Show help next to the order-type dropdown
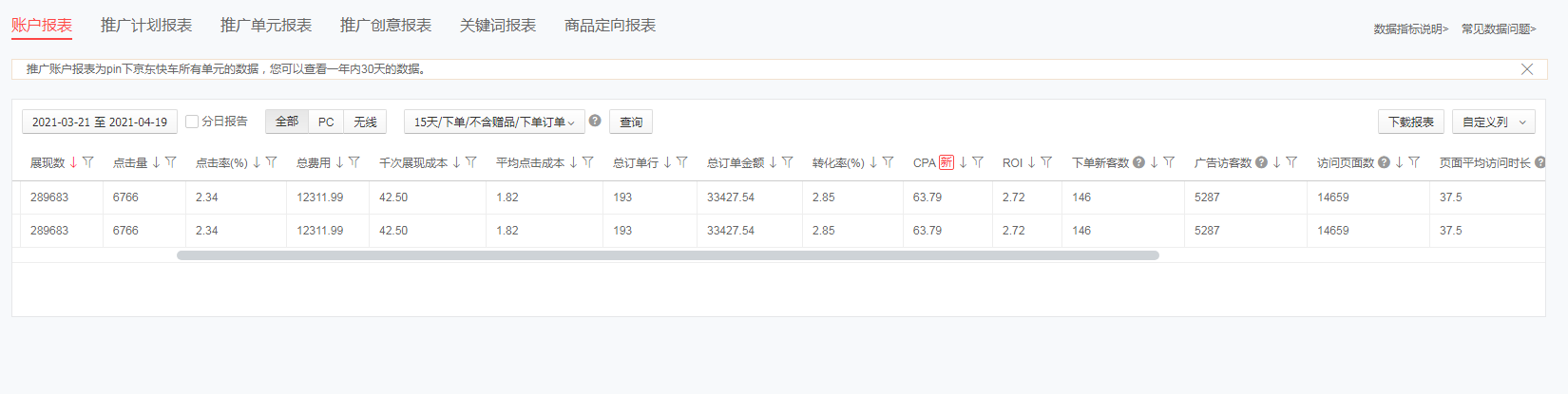The image size is (1568, 394). click(x=595, y=121)
